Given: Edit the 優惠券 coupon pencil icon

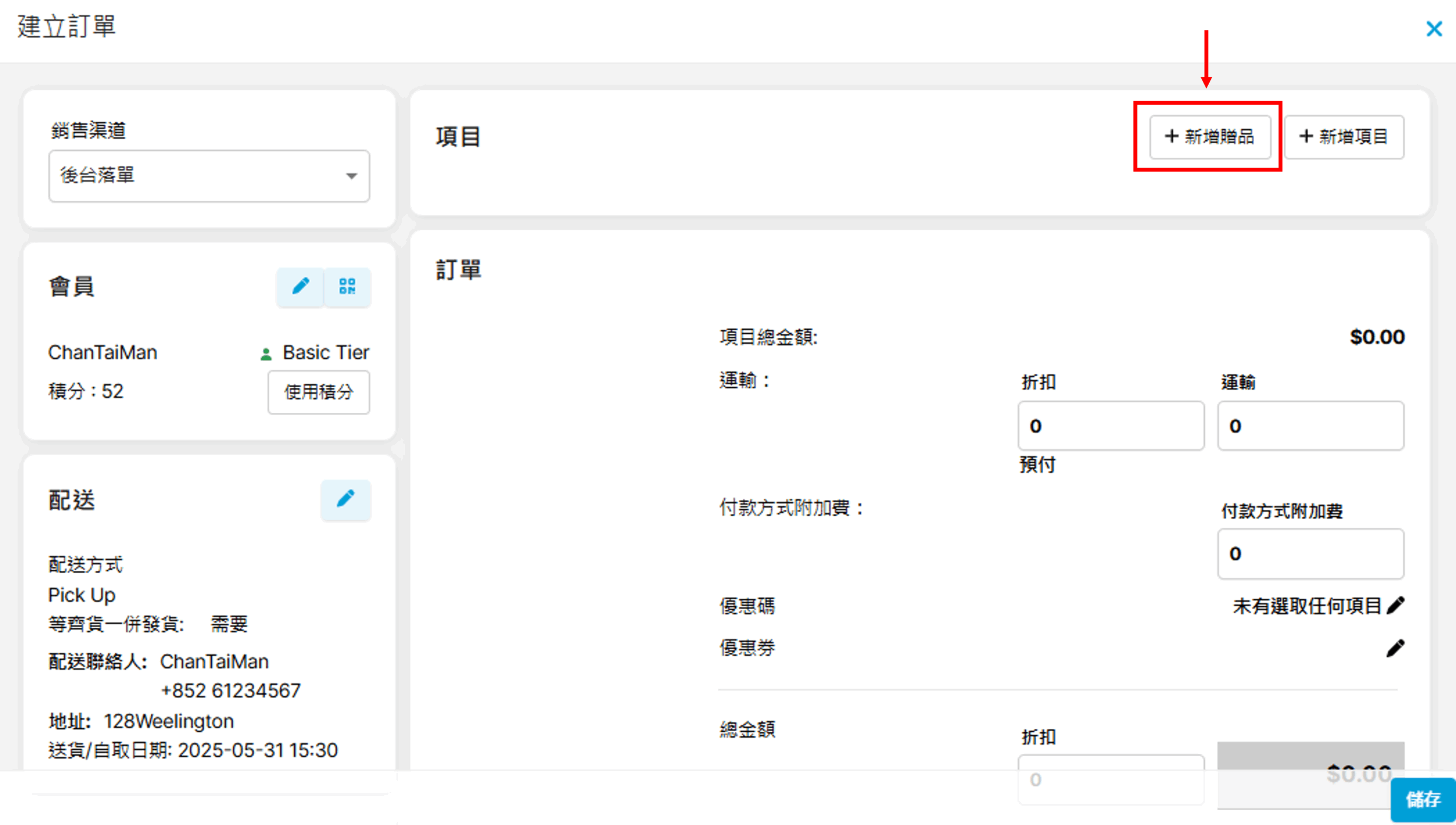Looking at the screenshot, I should coord(1395,648).
